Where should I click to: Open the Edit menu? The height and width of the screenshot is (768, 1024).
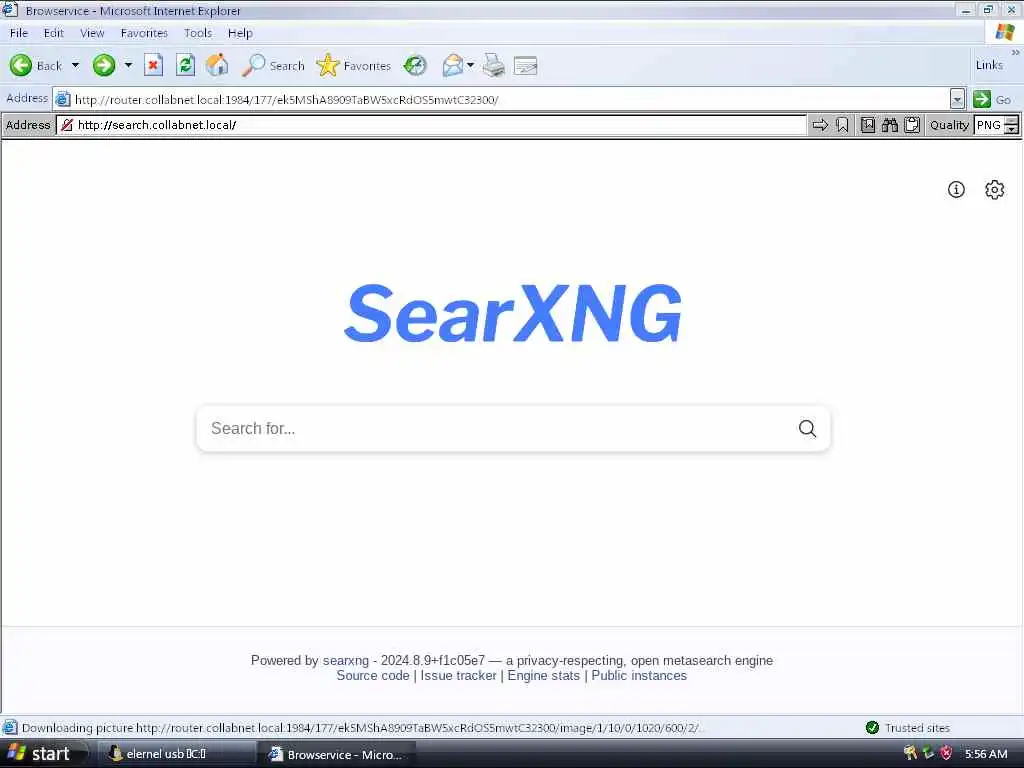pyautogui.click(x=54, y=33)
